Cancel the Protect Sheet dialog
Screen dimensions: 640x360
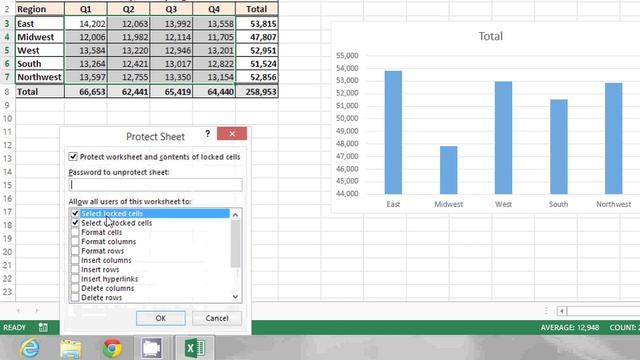[217, 318]
